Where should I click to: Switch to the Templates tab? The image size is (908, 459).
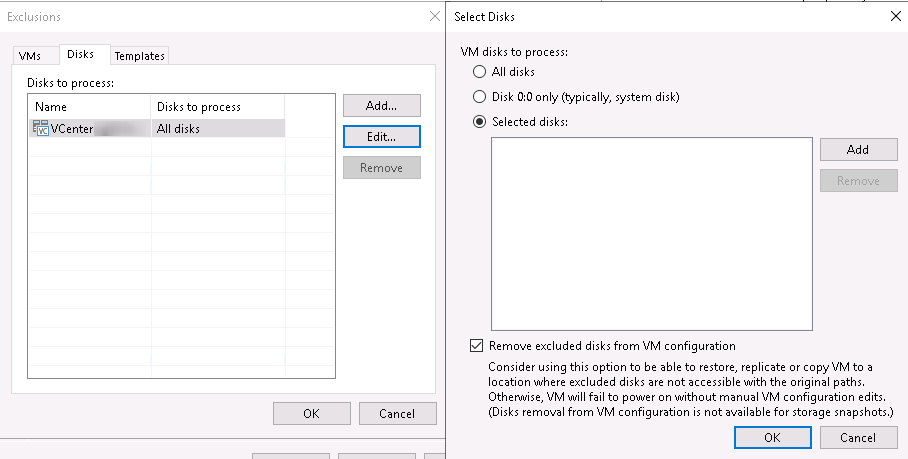pyautogui.click(x=139, y=56)
